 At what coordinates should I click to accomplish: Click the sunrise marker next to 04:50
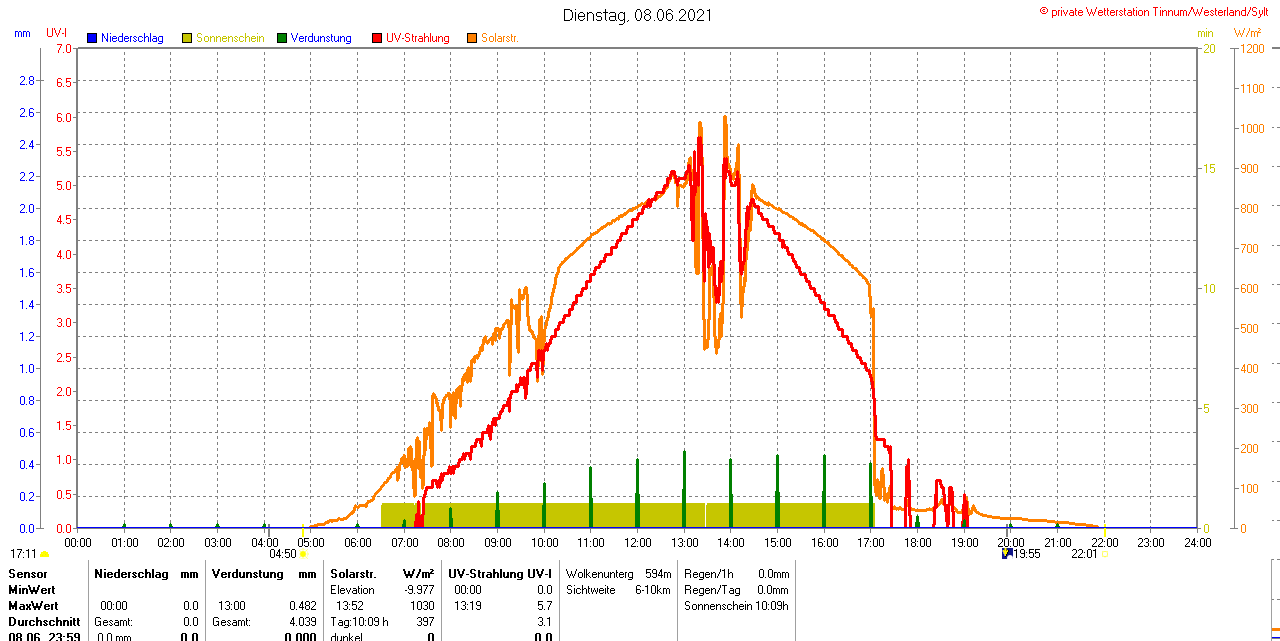pos(303,554)
